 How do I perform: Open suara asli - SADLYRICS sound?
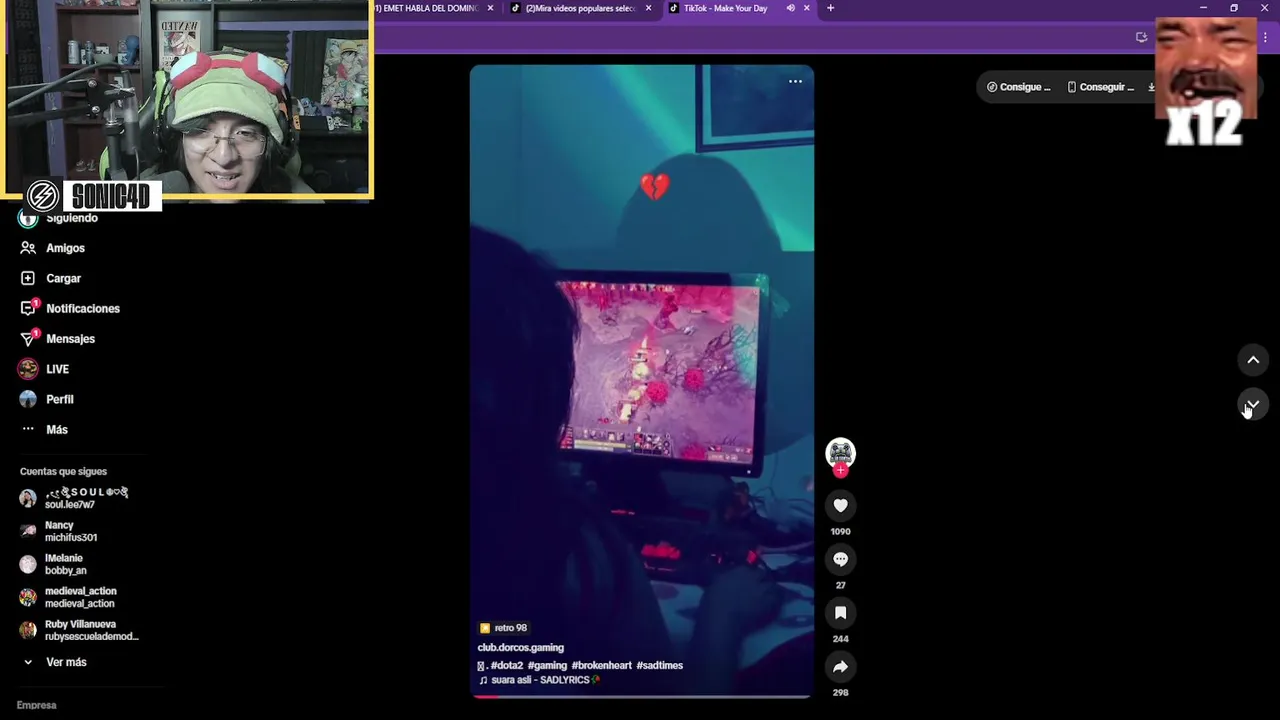539,680
